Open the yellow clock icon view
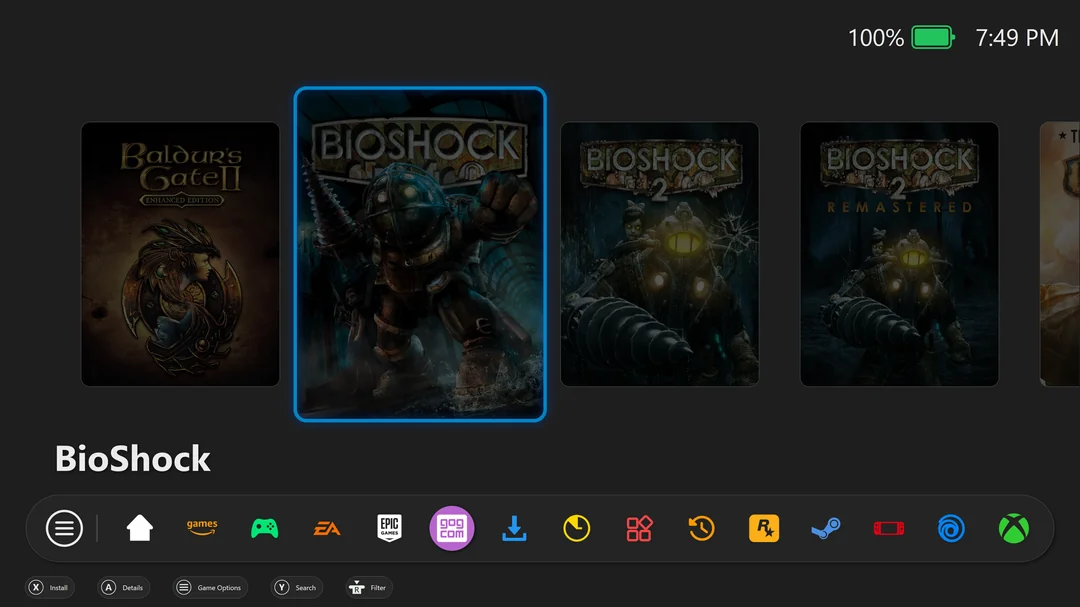 point(577,528)
